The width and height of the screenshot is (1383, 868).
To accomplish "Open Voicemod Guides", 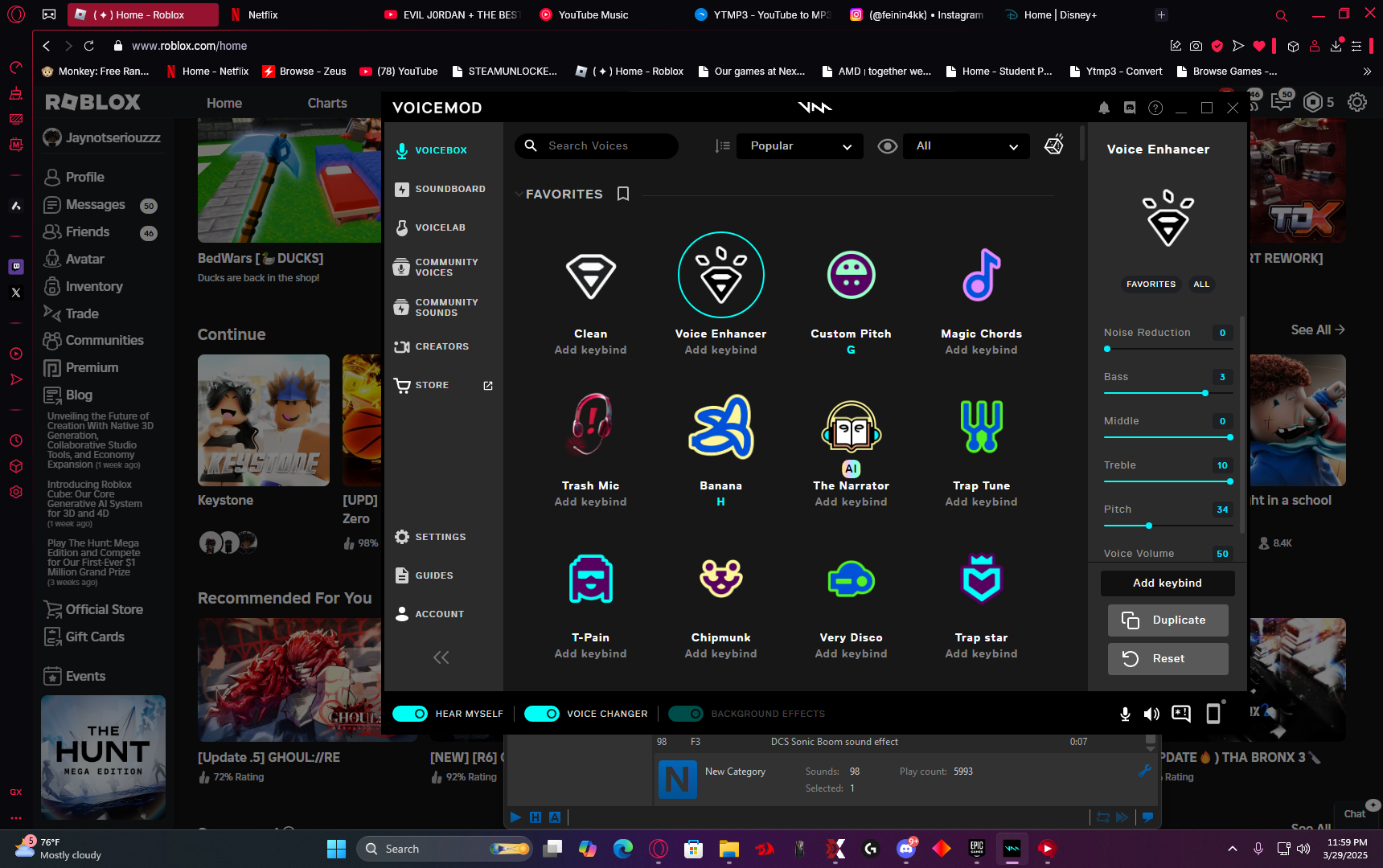I will pos(425,575).
